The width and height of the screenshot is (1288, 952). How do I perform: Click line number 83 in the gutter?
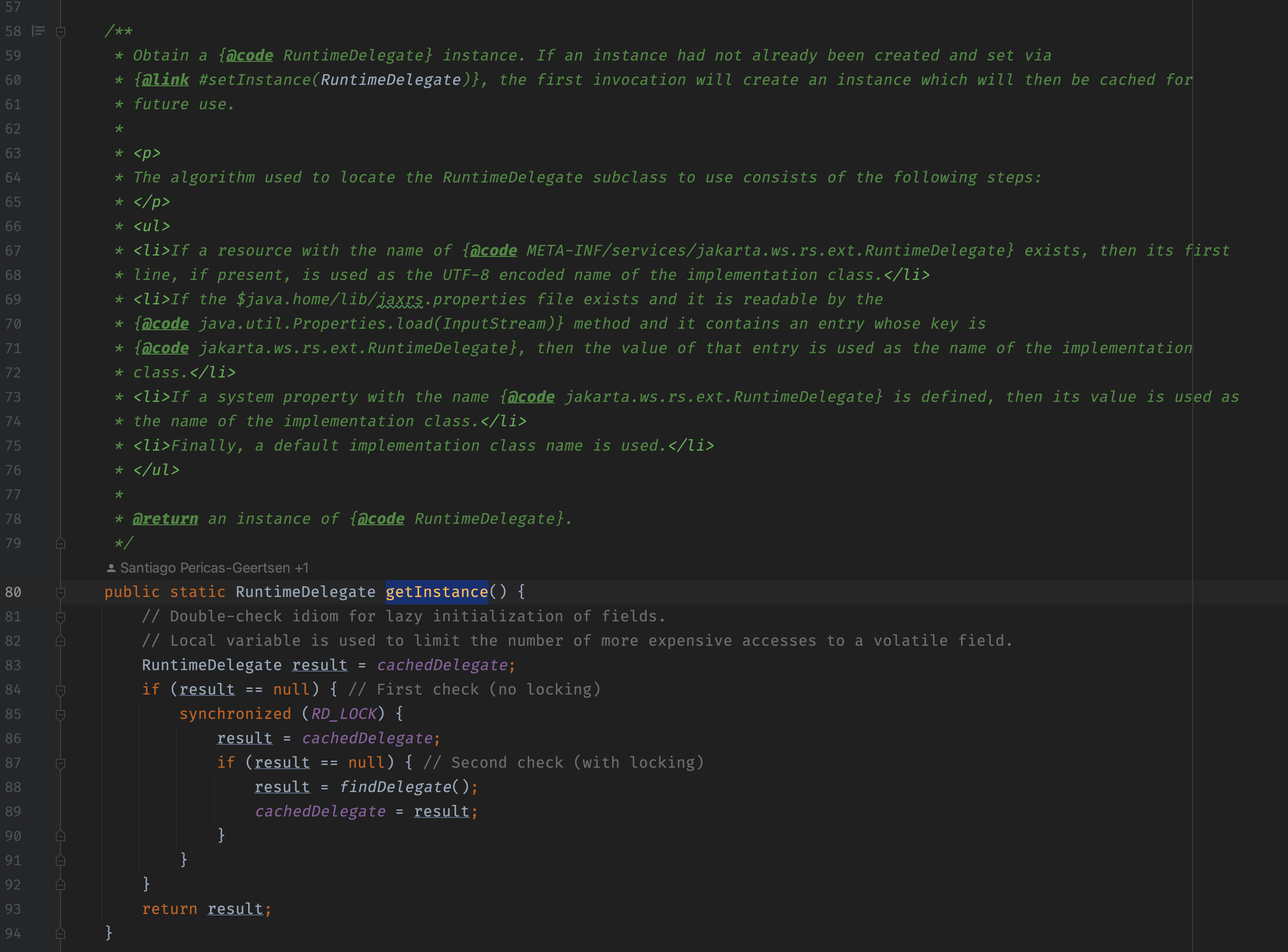[13, 665]
